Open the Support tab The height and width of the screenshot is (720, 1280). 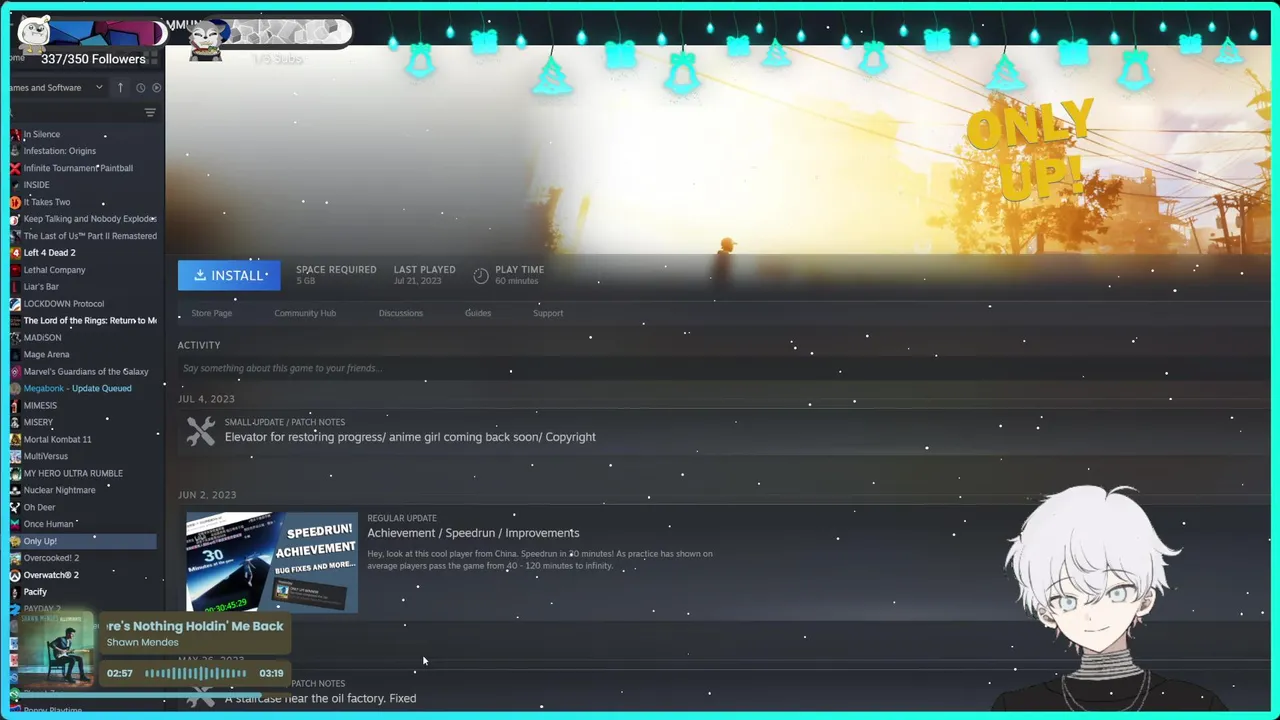(548, 313)
